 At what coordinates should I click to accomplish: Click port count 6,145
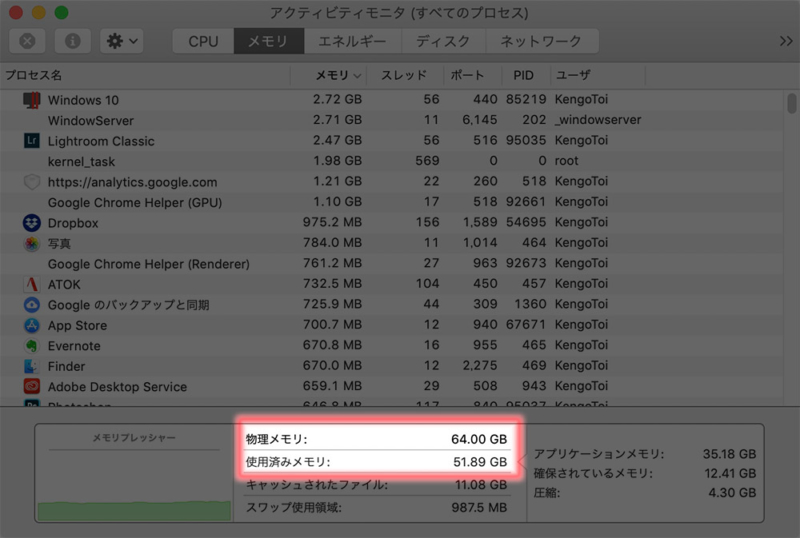click(x=480, y=120)
